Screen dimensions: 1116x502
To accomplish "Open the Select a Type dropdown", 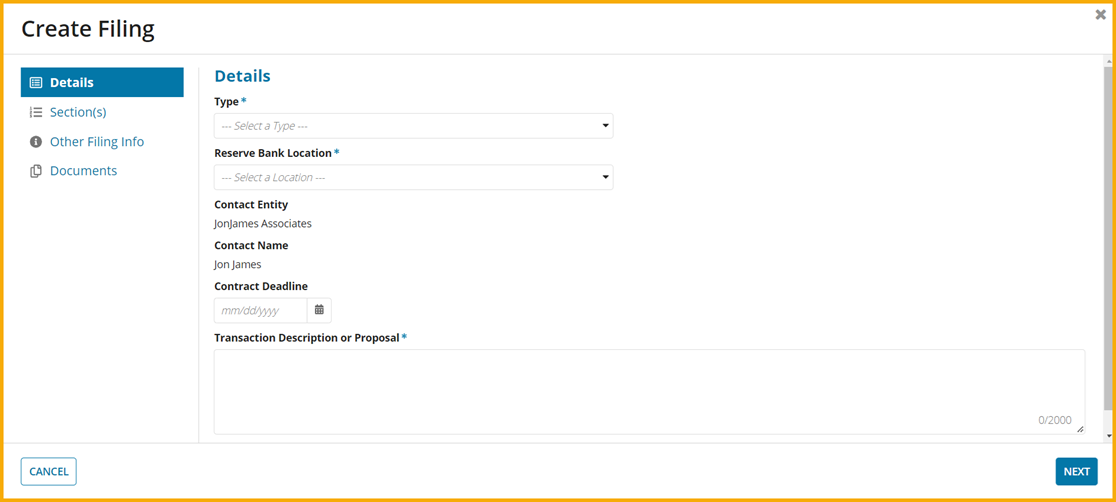I will 414,126.
